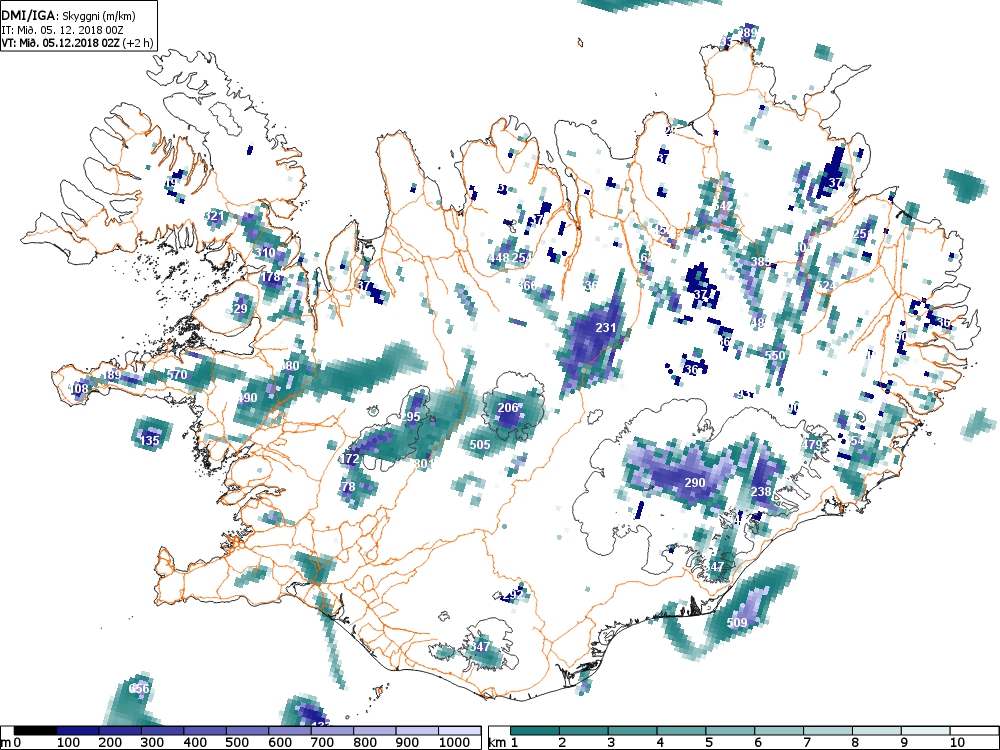Click the 656 value in the southwest sea

point(139,688)
